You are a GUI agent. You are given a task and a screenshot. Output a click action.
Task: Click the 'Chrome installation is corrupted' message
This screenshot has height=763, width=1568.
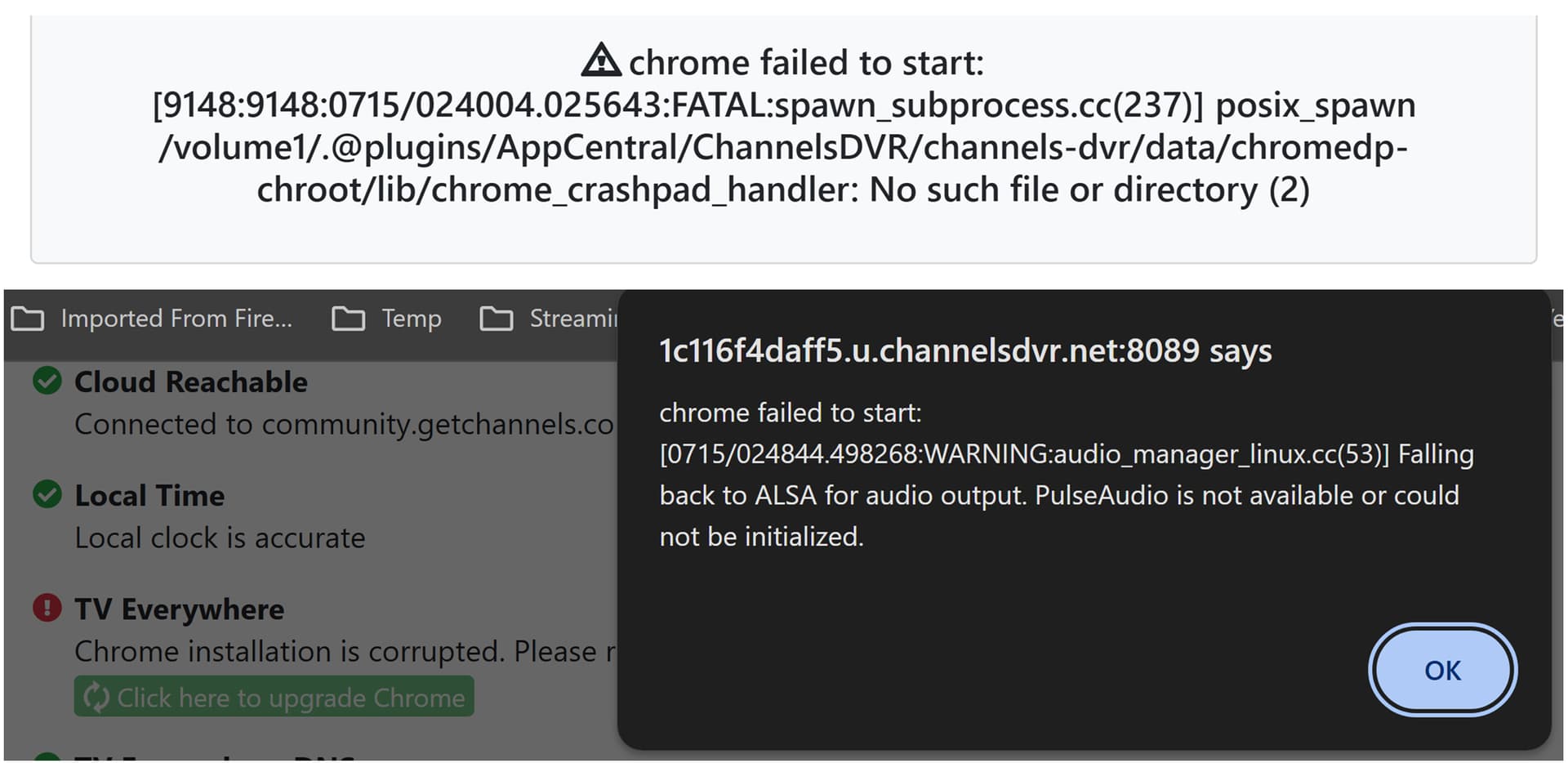click(346, 651)
